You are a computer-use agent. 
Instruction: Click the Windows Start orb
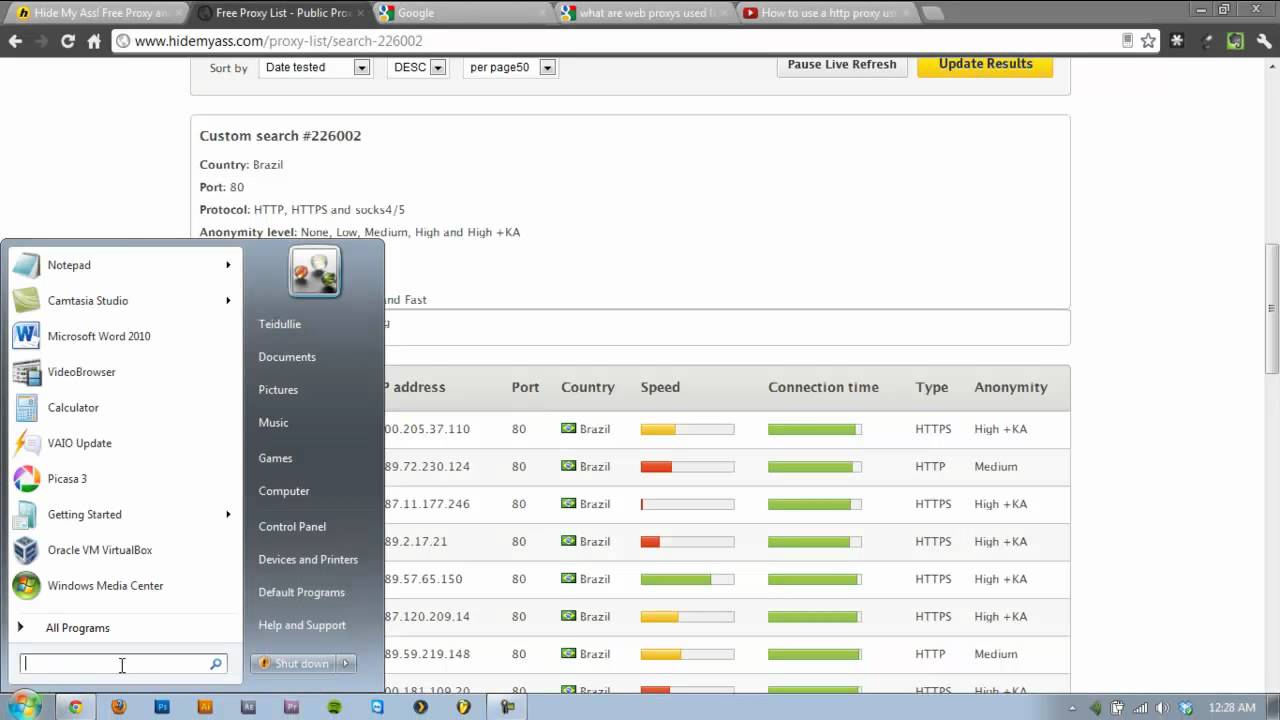[x=24, y=706]
